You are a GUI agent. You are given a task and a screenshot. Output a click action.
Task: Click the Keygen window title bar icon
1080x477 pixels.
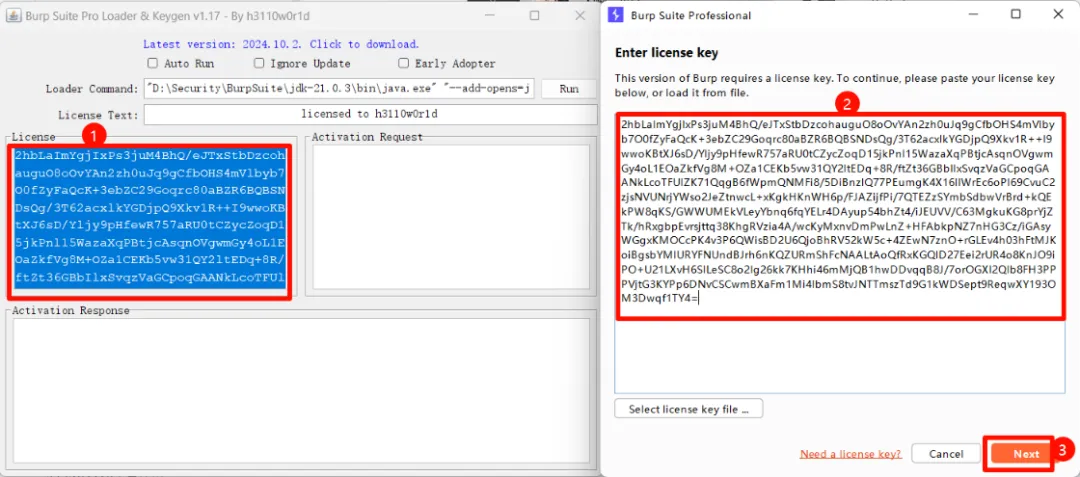coord(12,16)
